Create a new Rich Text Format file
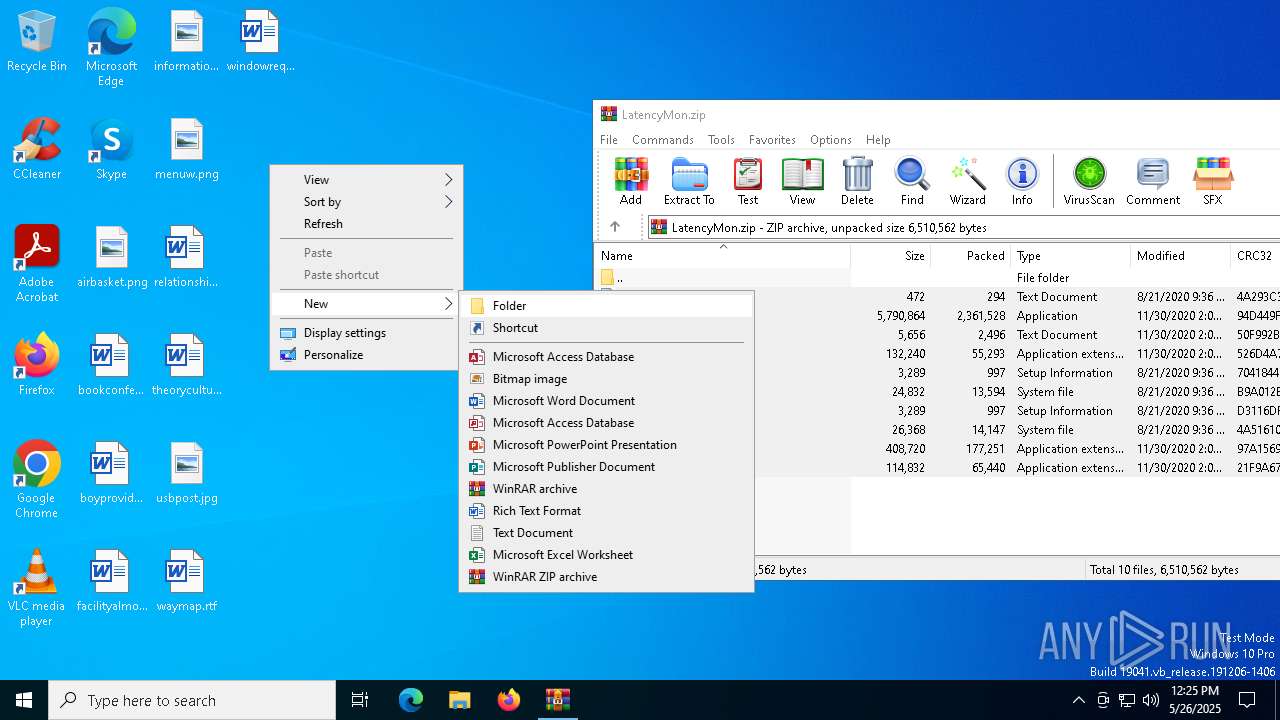Screen dimensions: 1280x720 point(606,511)
